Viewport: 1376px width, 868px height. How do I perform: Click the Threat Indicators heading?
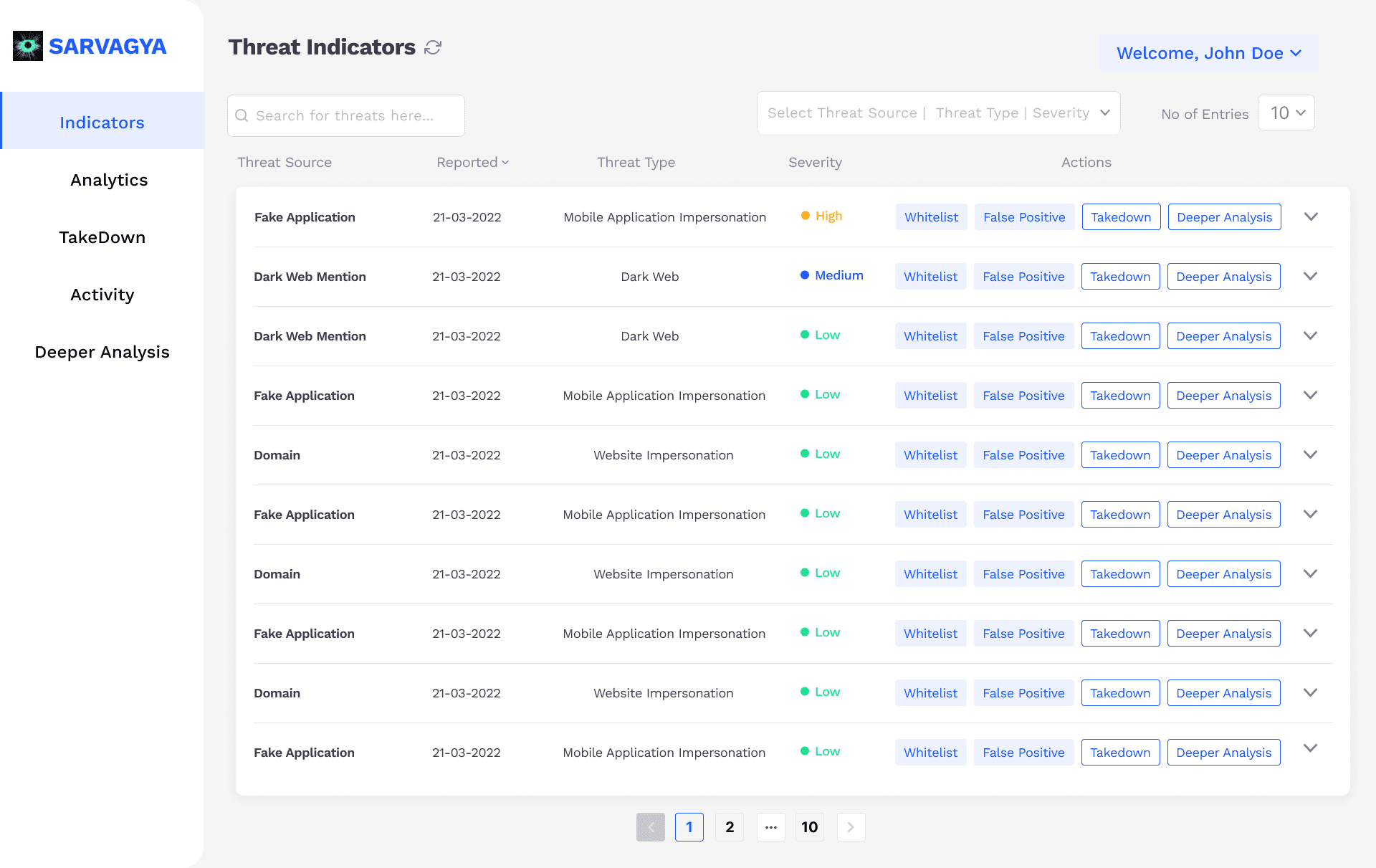(x=322, y=47)
